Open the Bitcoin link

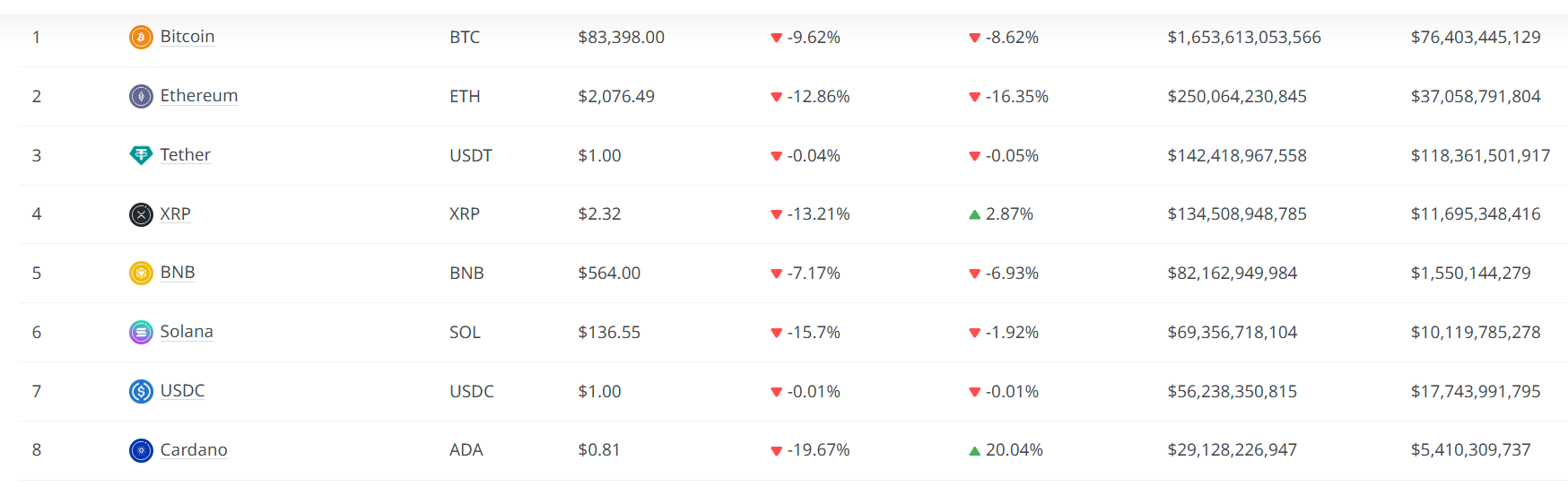click(x=187, y=37)
